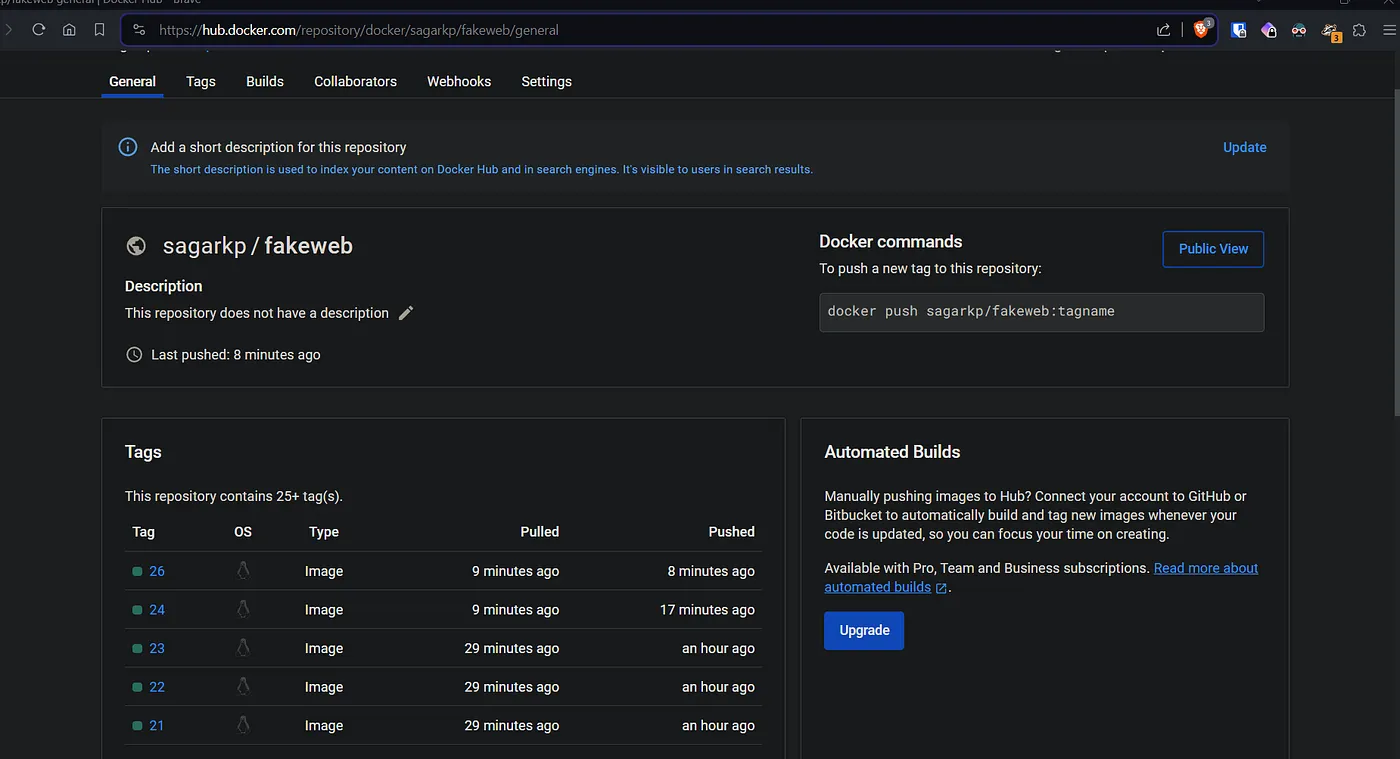Open the Tags tab
This screenshot has height=759, width=1400.
coord(201,82)
